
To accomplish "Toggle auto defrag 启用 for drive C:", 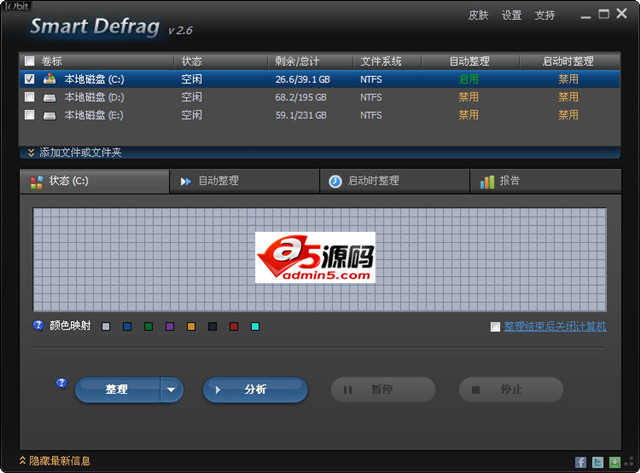I will [469, 79].
